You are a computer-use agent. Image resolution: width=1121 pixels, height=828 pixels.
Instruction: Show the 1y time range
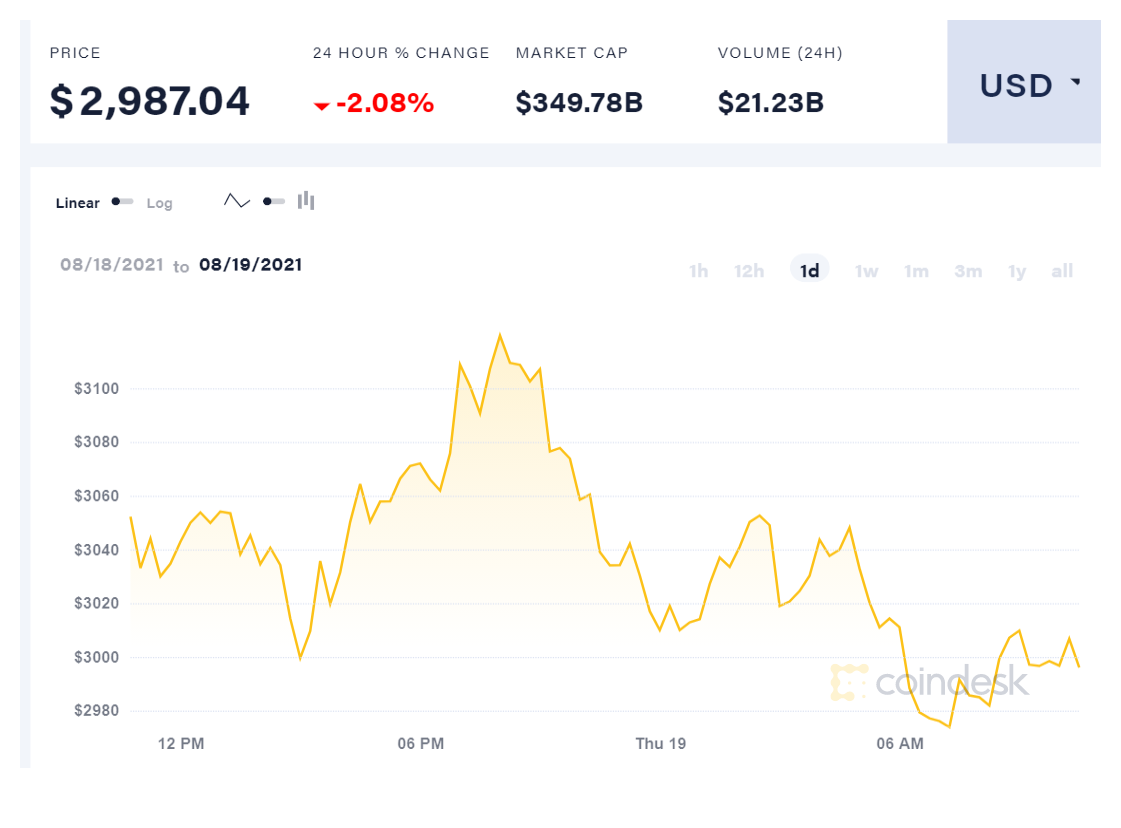1017,271
